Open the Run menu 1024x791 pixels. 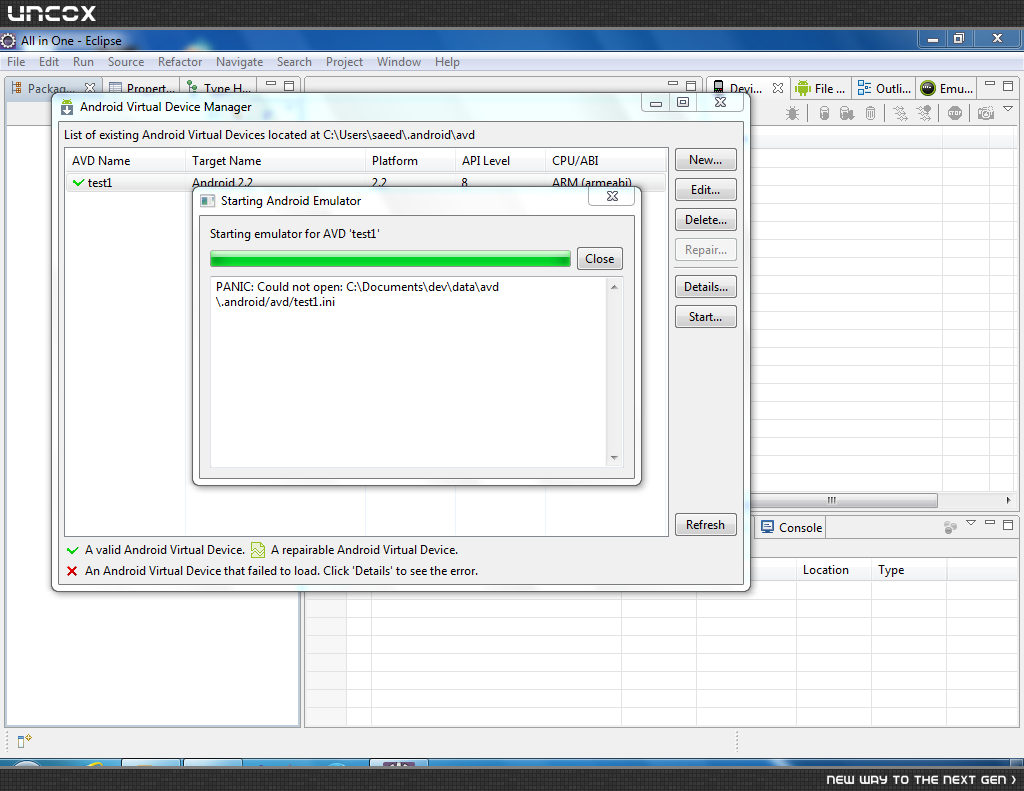point(83,62)
